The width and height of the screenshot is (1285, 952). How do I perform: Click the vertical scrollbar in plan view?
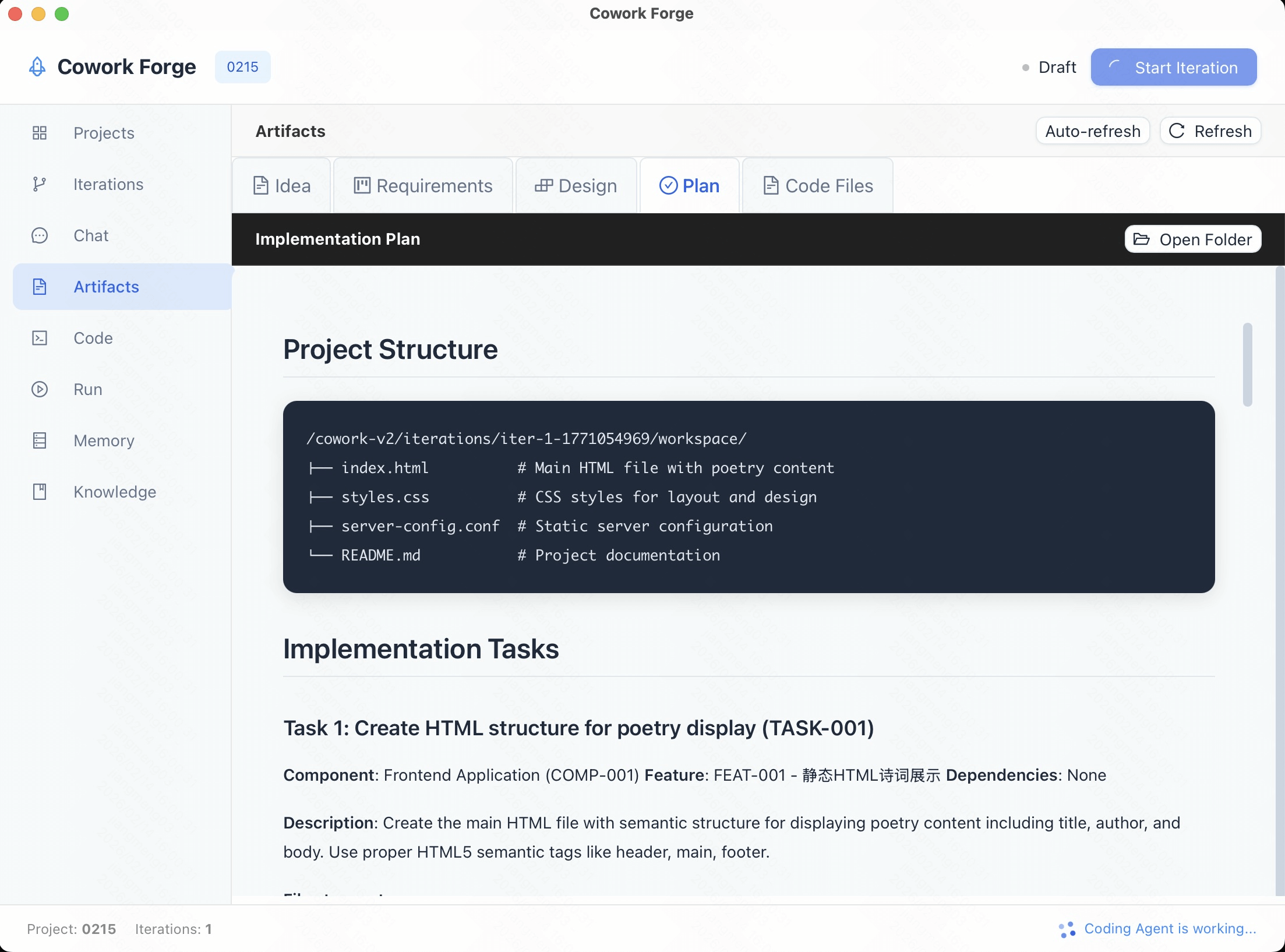[x=1247, y=364]
